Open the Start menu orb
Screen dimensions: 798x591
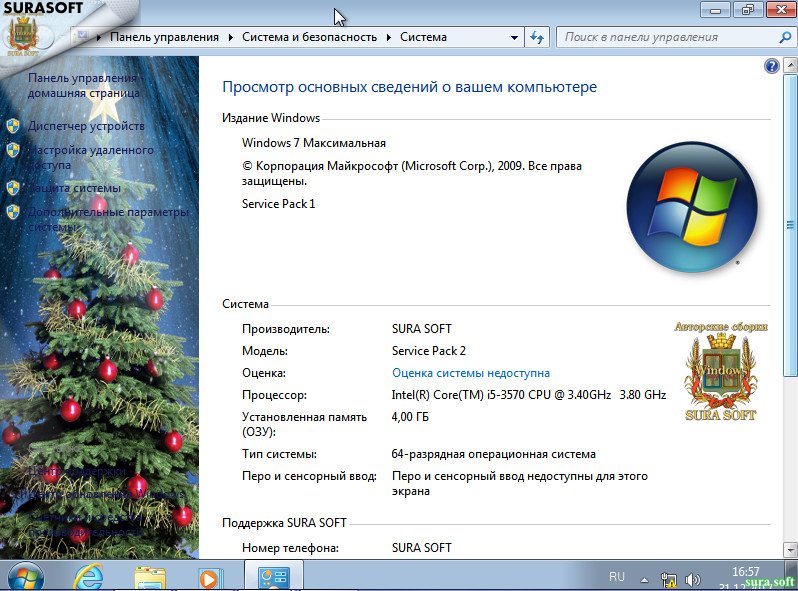click(26, 578)
